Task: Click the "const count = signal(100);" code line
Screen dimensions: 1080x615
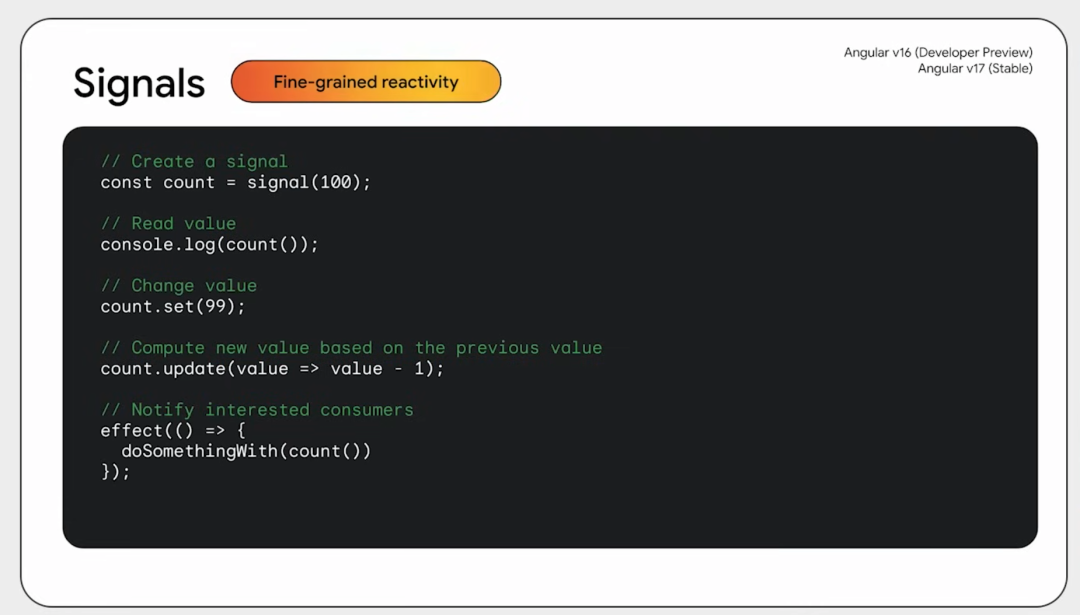Action: (x=235, y=183)
